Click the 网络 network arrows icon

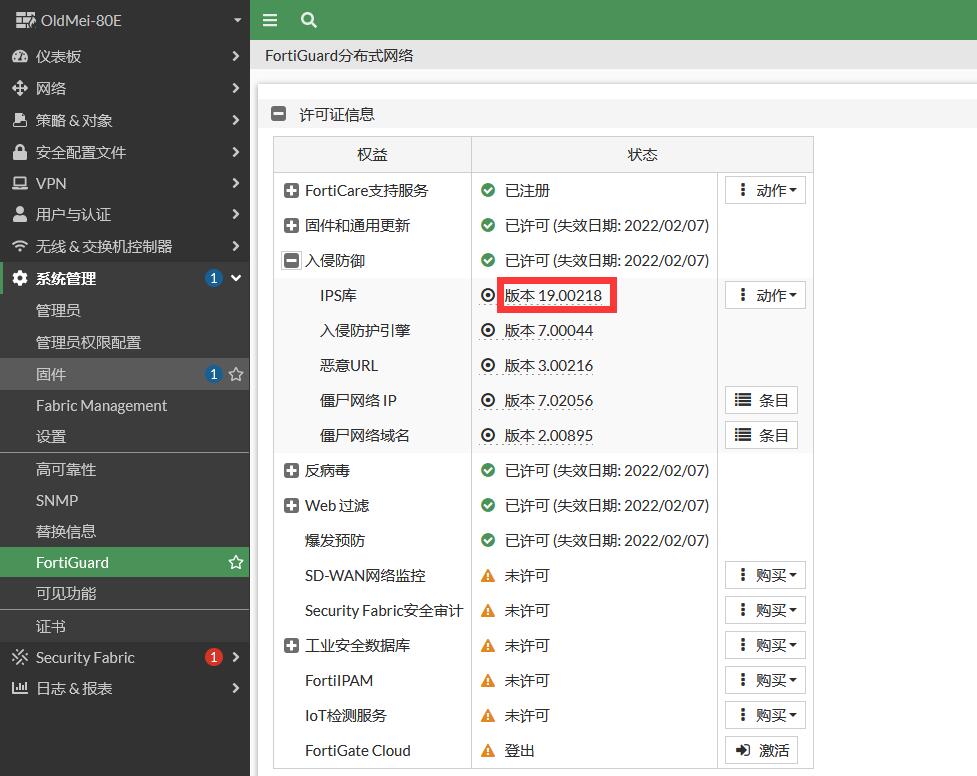(20, 88)
